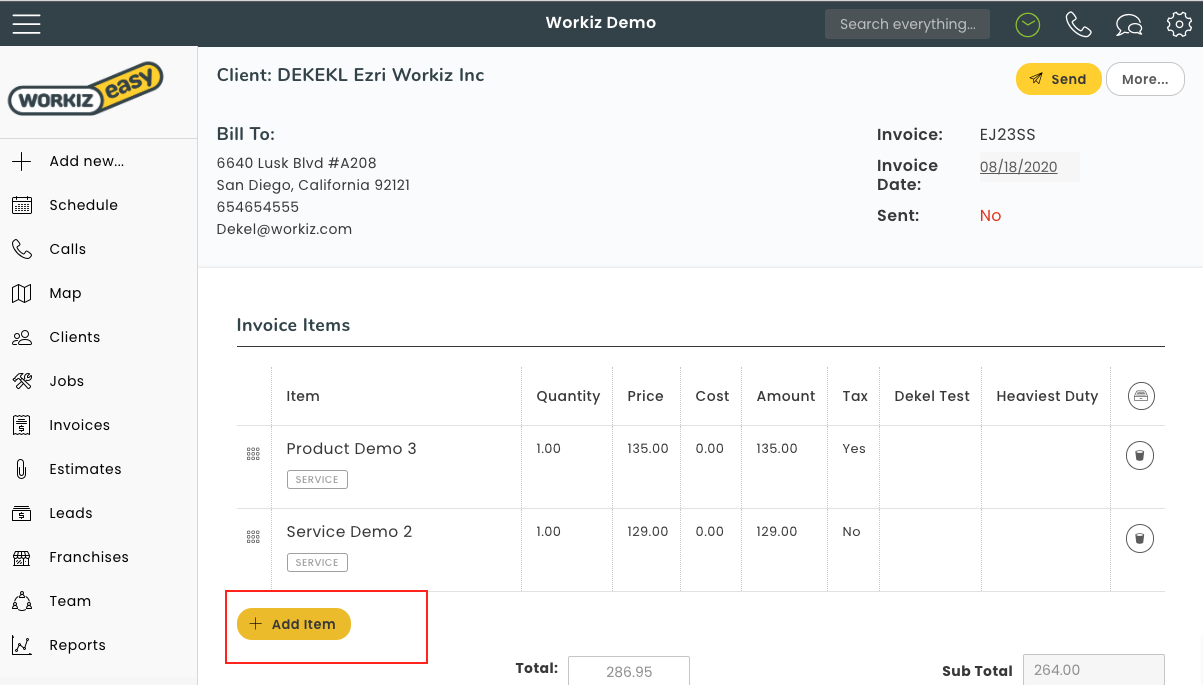Grab the drag handle for Product Demo 3

(x=253, y=454)
